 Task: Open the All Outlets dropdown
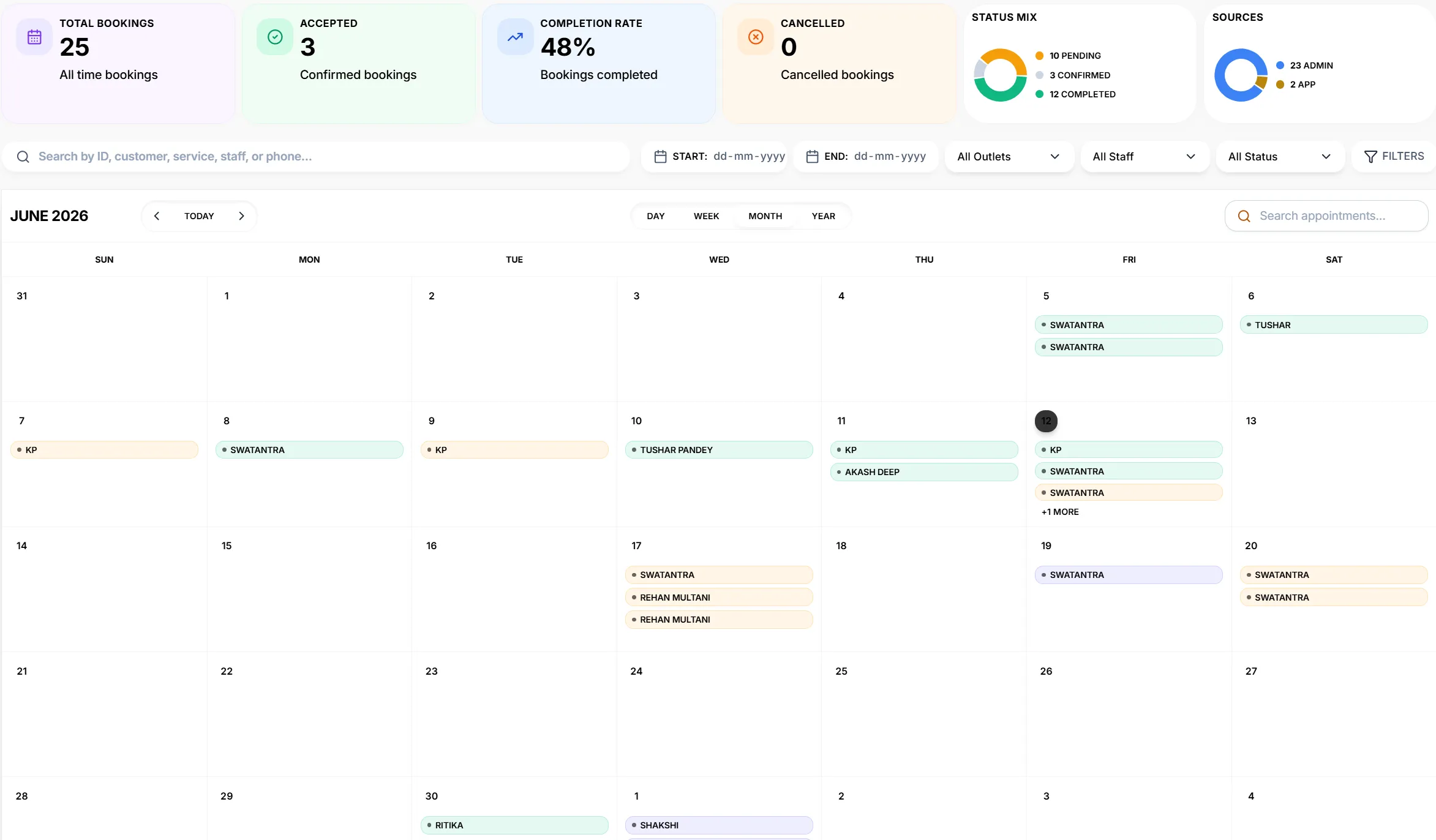1009,157
